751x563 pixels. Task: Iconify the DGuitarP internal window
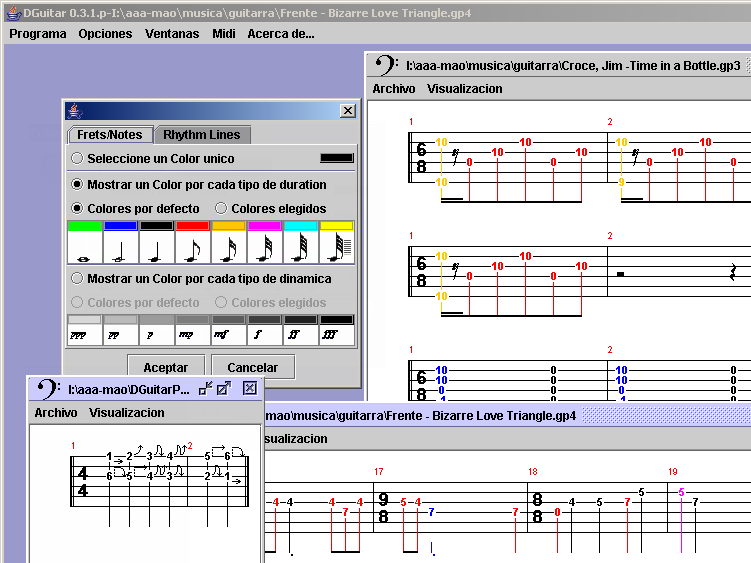[205, 388]
